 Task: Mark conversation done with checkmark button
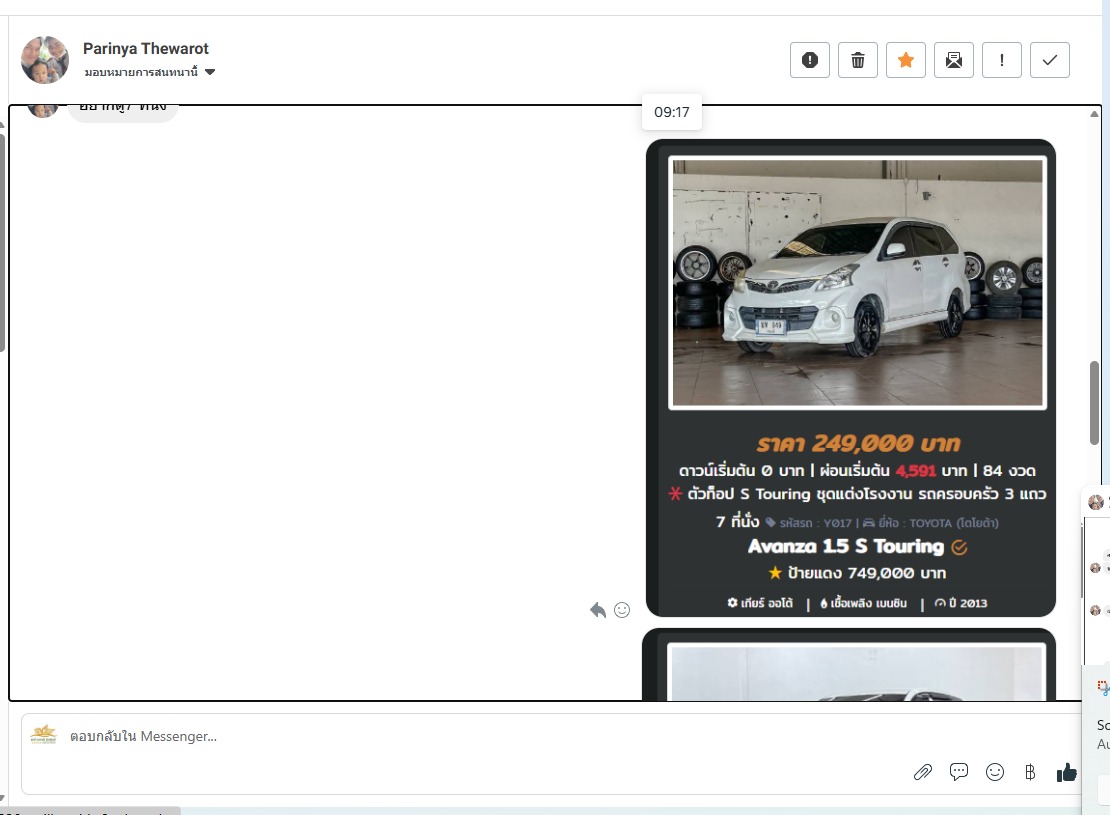pos(1050,60)
